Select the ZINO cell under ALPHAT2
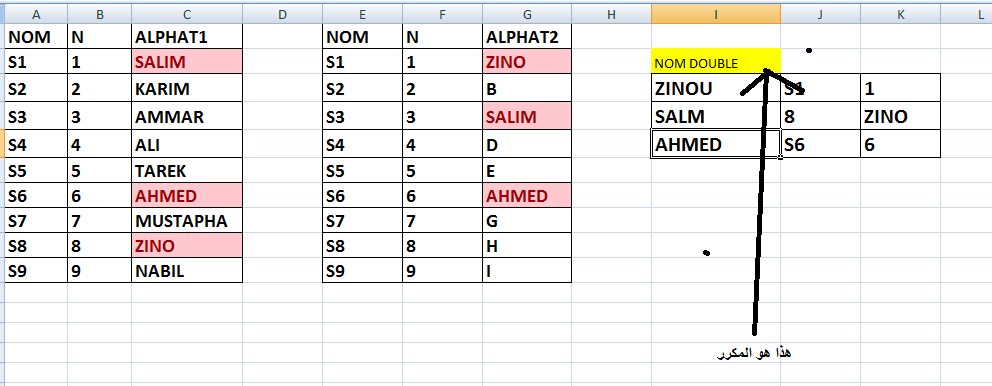Image resolution: width=992 pixels, height=386 pixels. point(527,62)
